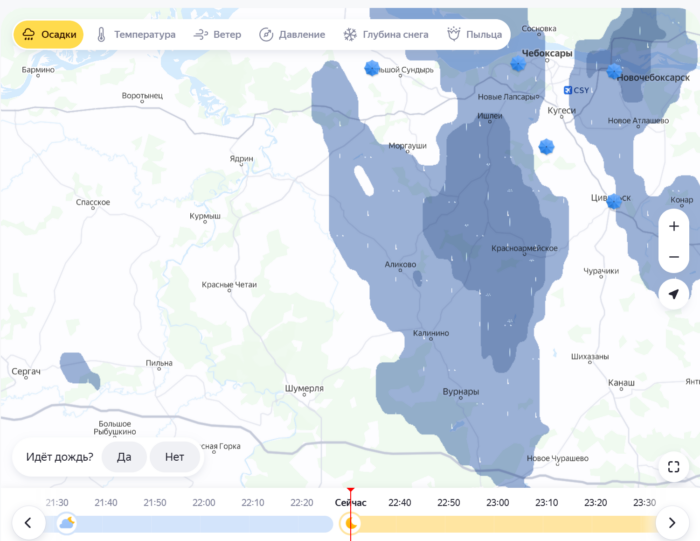Open the Глубина снега snow depth layer

(386, 34)
